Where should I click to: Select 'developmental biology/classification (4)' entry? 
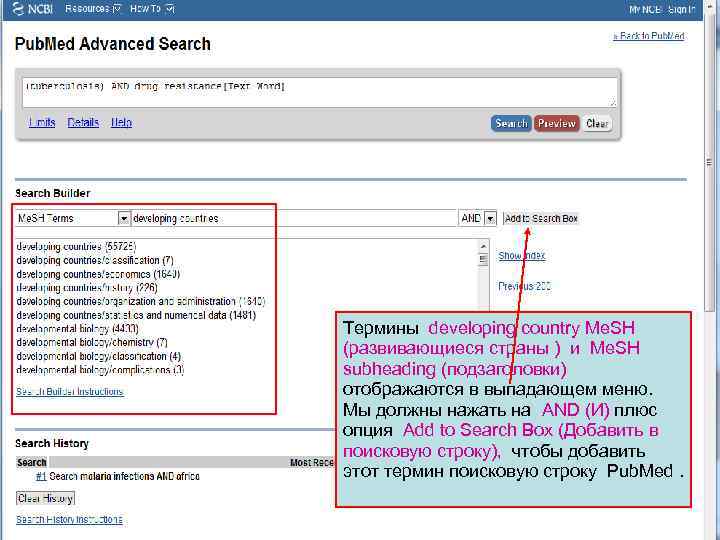pyautogui.click(x=98, y=356)
